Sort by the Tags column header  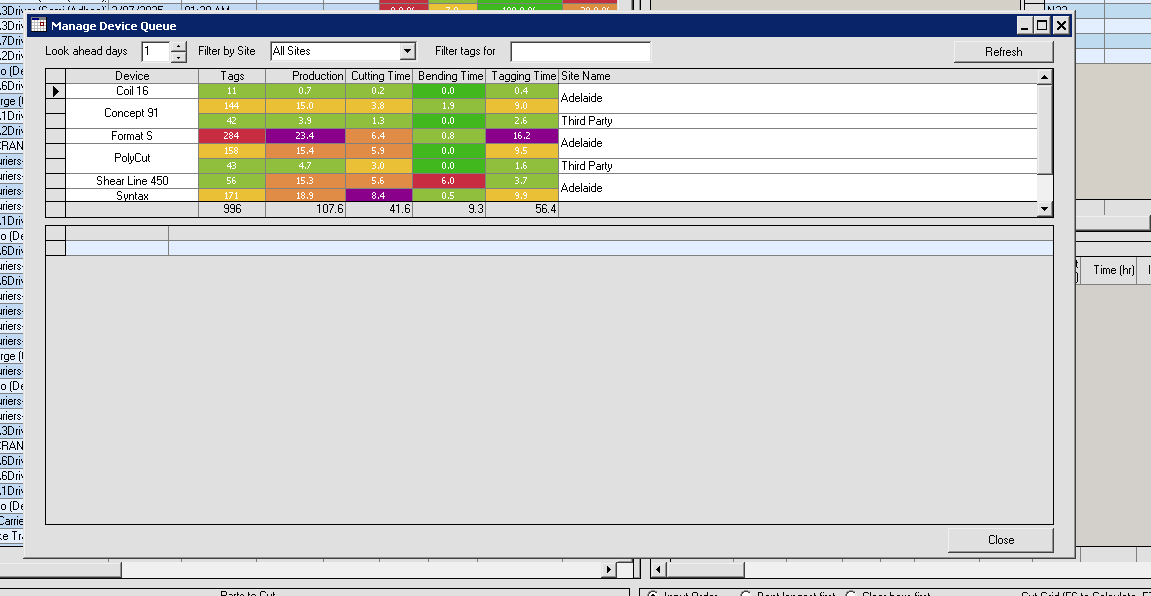point(232,76)
